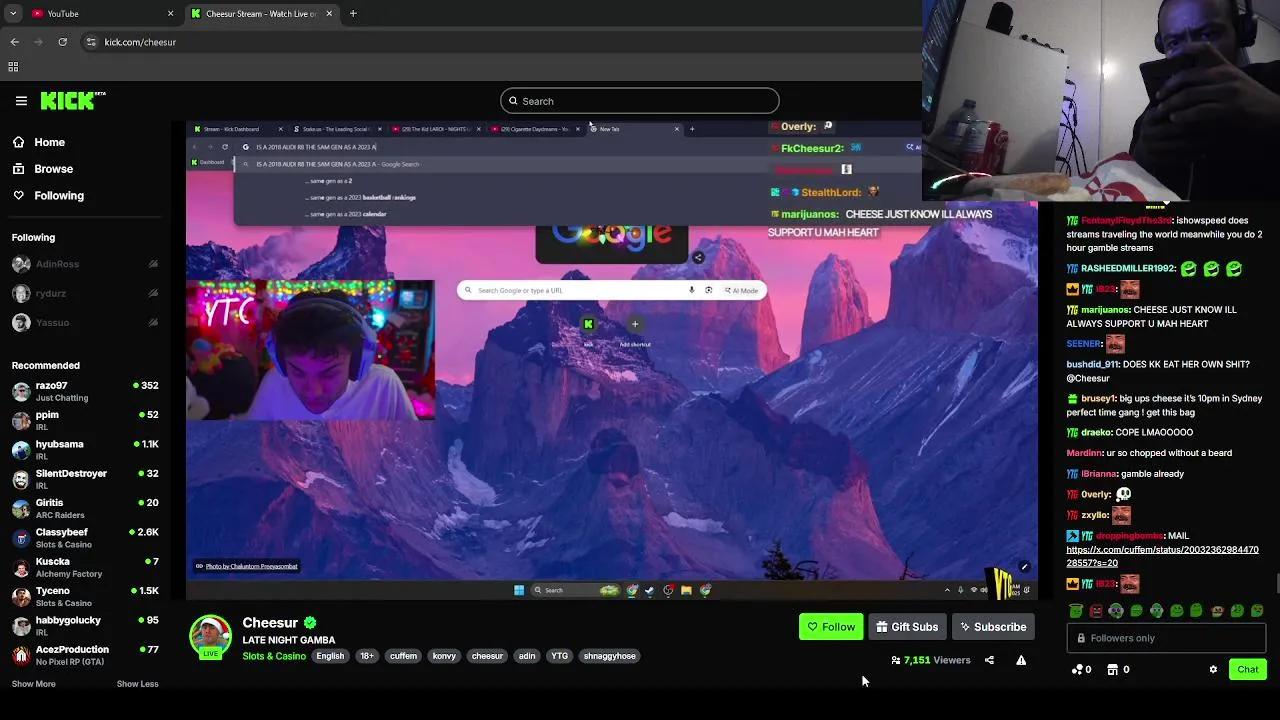Open the Kick hamburger menu
This screenshot has width=1280, height=720.
coord(21,100)
